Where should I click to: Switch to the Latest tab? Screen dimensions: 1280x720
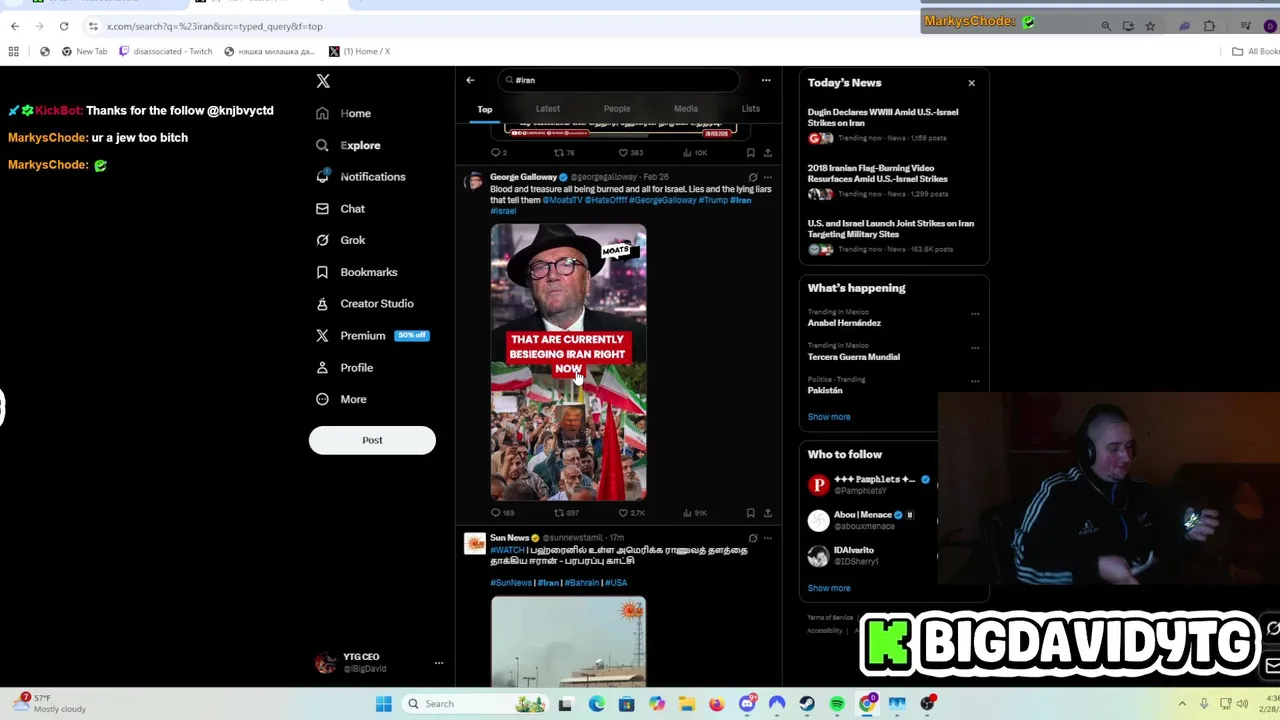point(547,108)
